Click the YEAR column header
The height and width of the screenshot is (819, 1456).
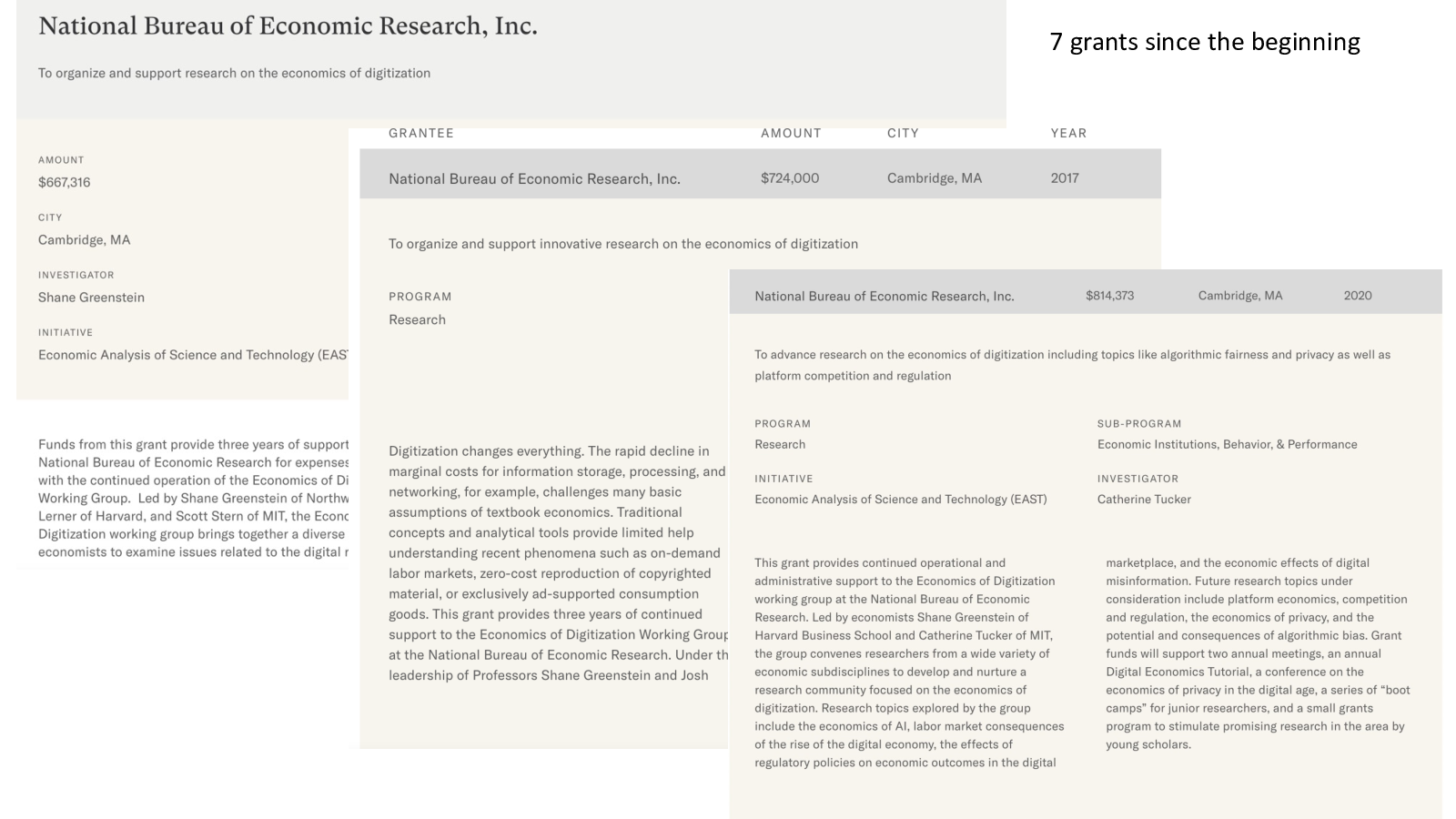click(x=1068, y=133)
